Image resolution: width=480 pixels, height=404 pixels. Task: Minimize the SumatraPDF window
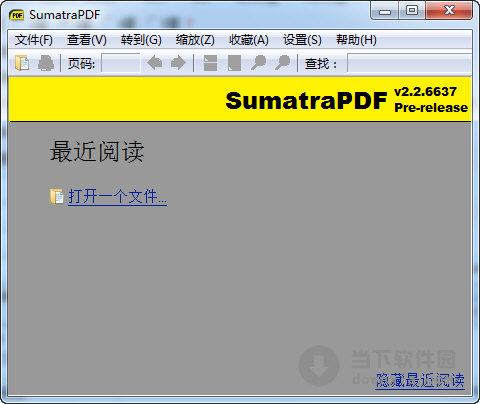385,12
